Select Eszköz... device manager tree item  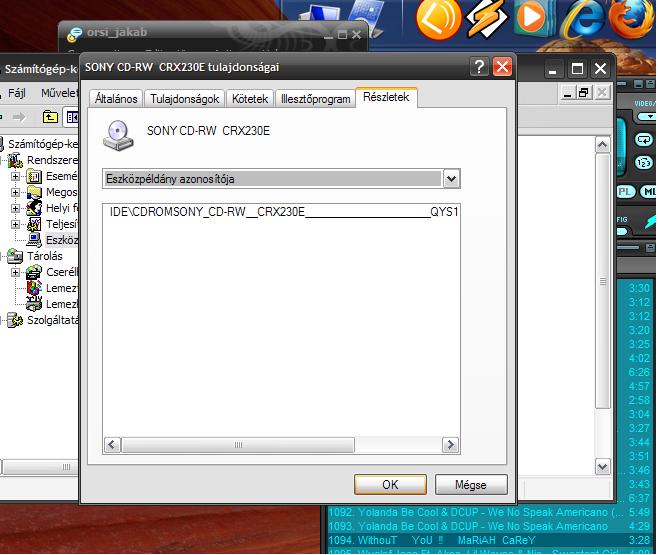pos(62,240)
